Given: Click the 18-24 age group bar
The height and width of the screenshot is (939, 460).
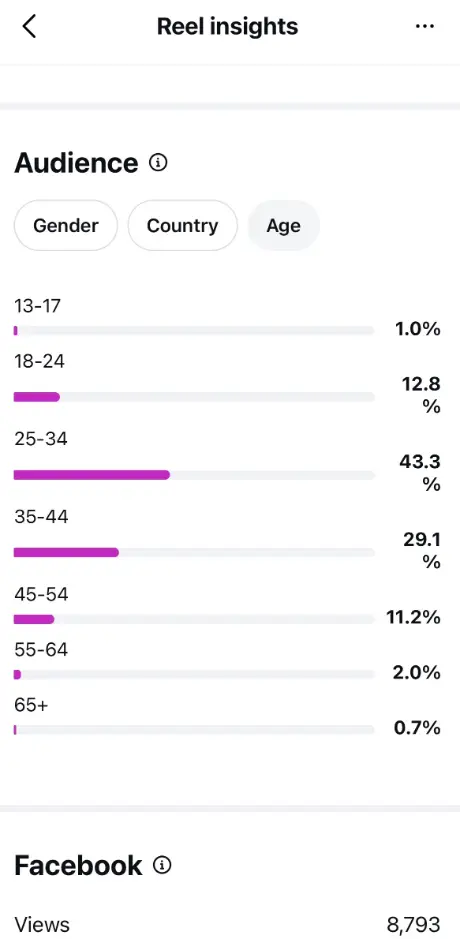Looking at the screenshot, I should point(194,396).
